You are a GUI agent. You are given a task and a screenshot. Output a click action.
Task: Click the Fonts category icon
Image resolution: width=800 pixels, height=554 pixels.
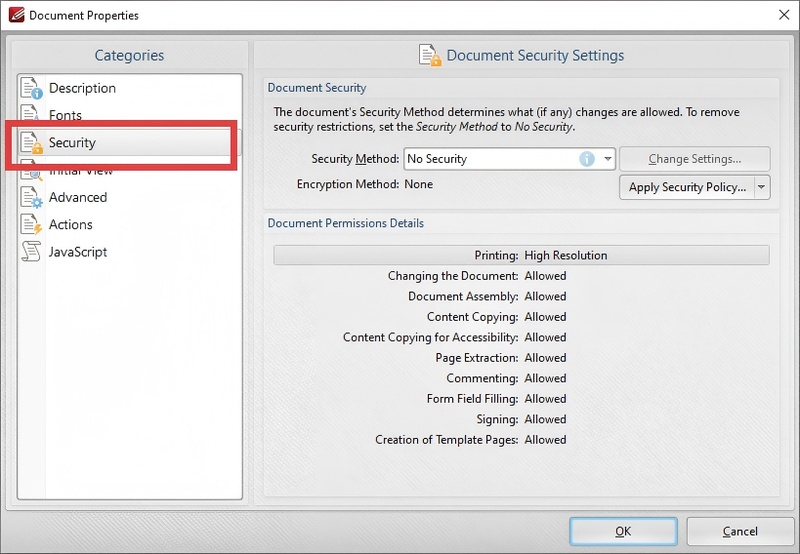click(31, 115)
